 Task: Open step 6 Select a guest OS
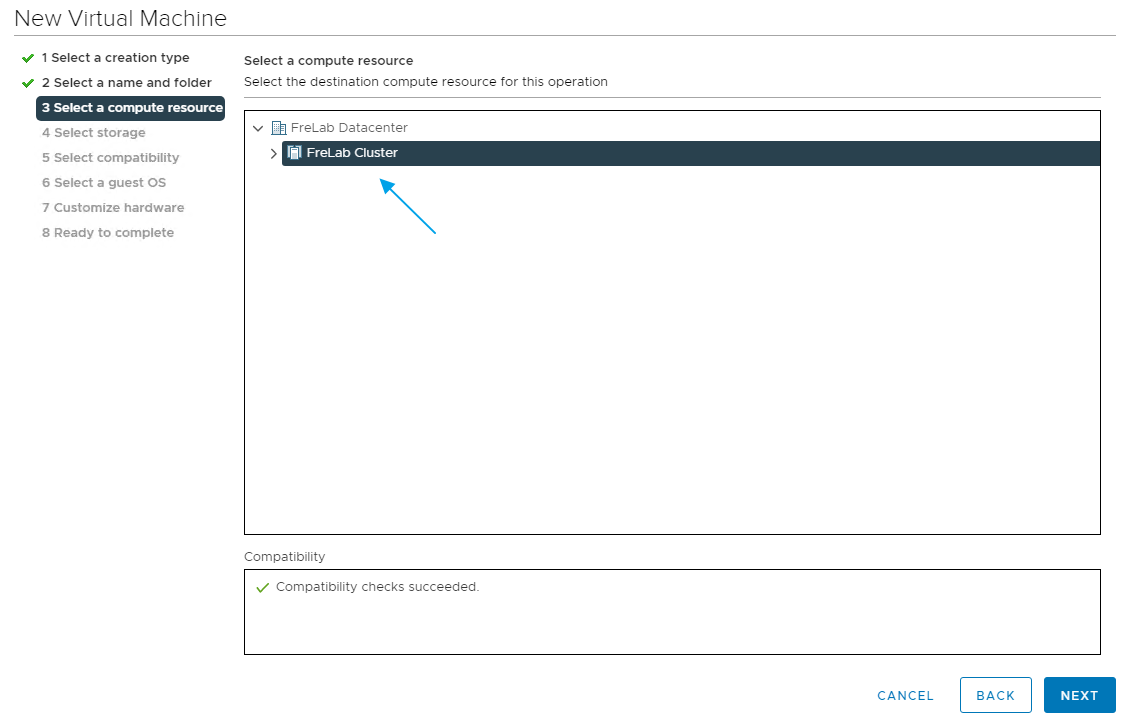pos(104,183)
